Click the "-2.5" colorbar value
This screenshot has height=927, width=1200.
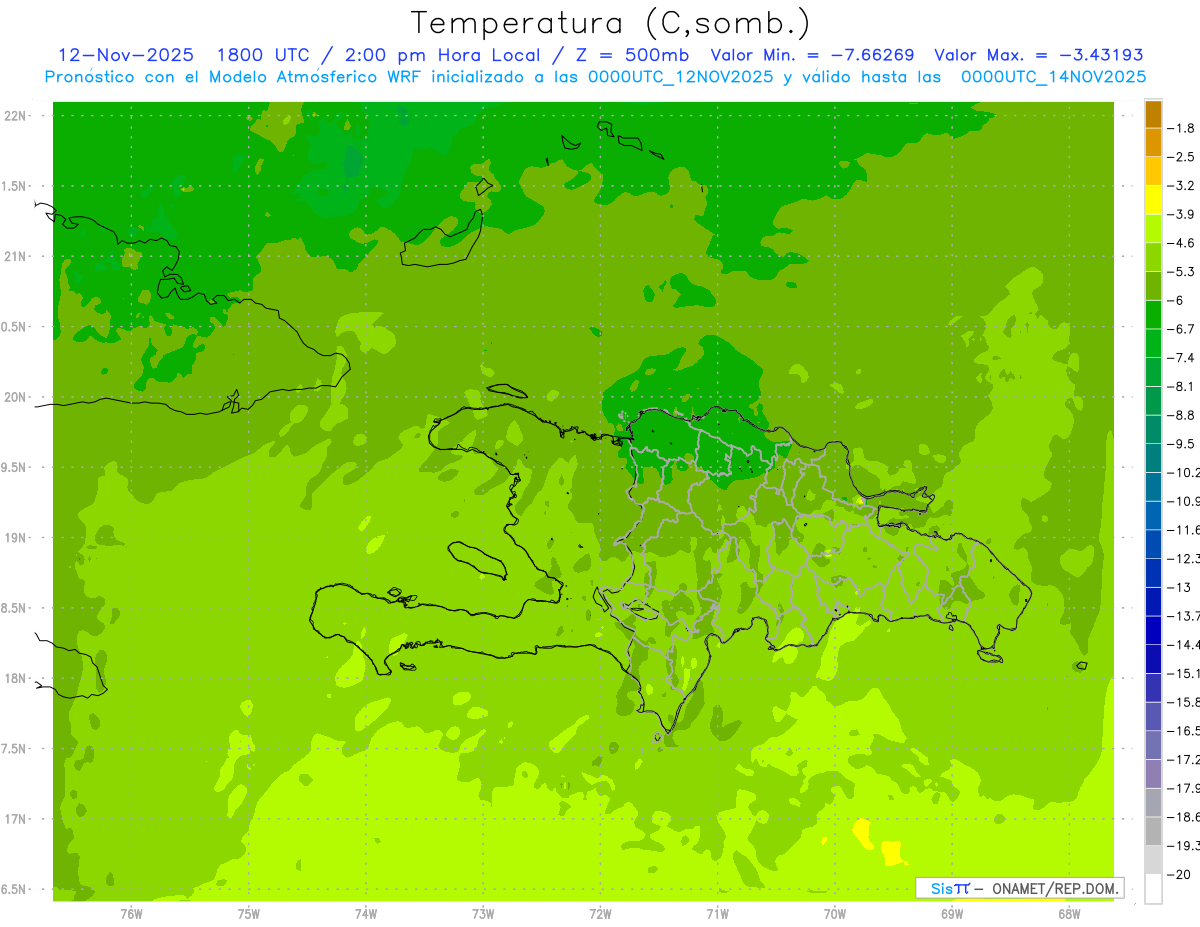point(1181,157)
